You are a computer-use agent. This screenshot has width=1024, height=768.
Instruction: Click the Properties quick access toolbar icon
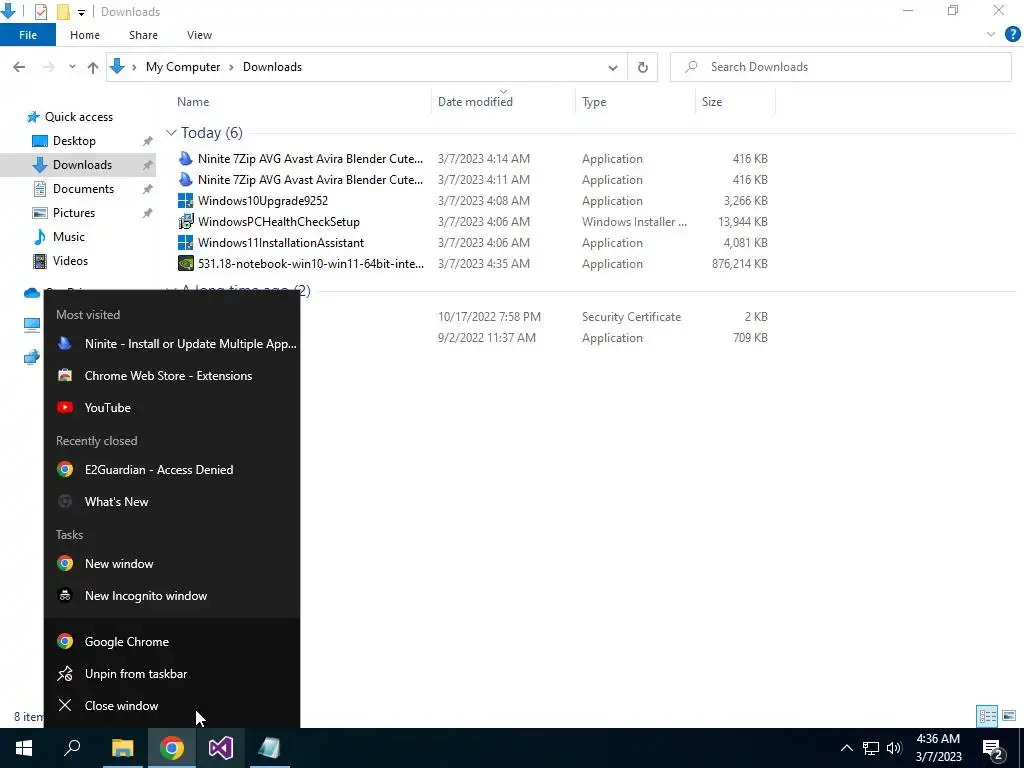[x=40, y=12]
